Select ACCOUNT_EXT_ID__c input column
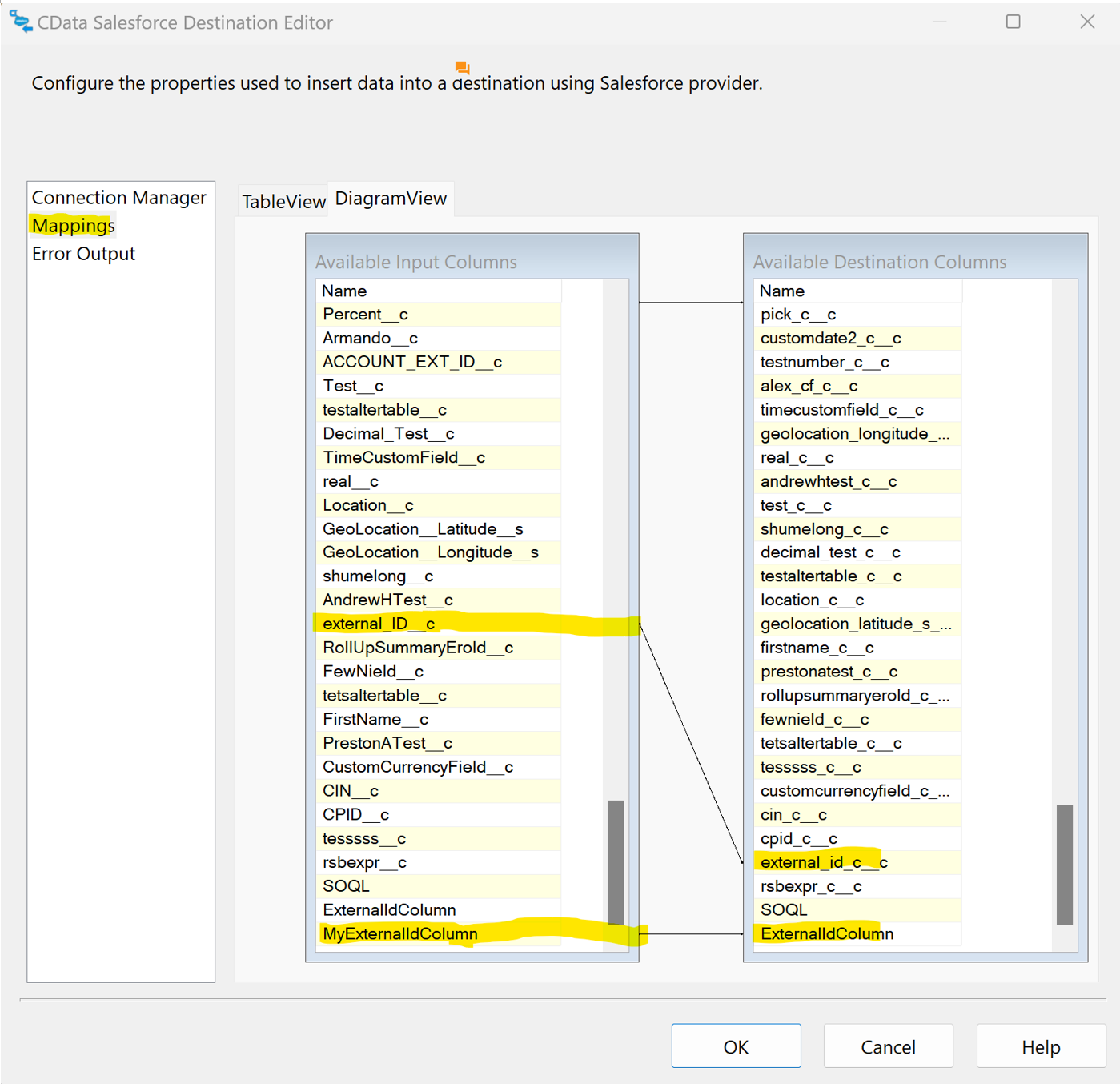Image resolution: width=1120 pixels, height=1084 pixels. [411, 362]
